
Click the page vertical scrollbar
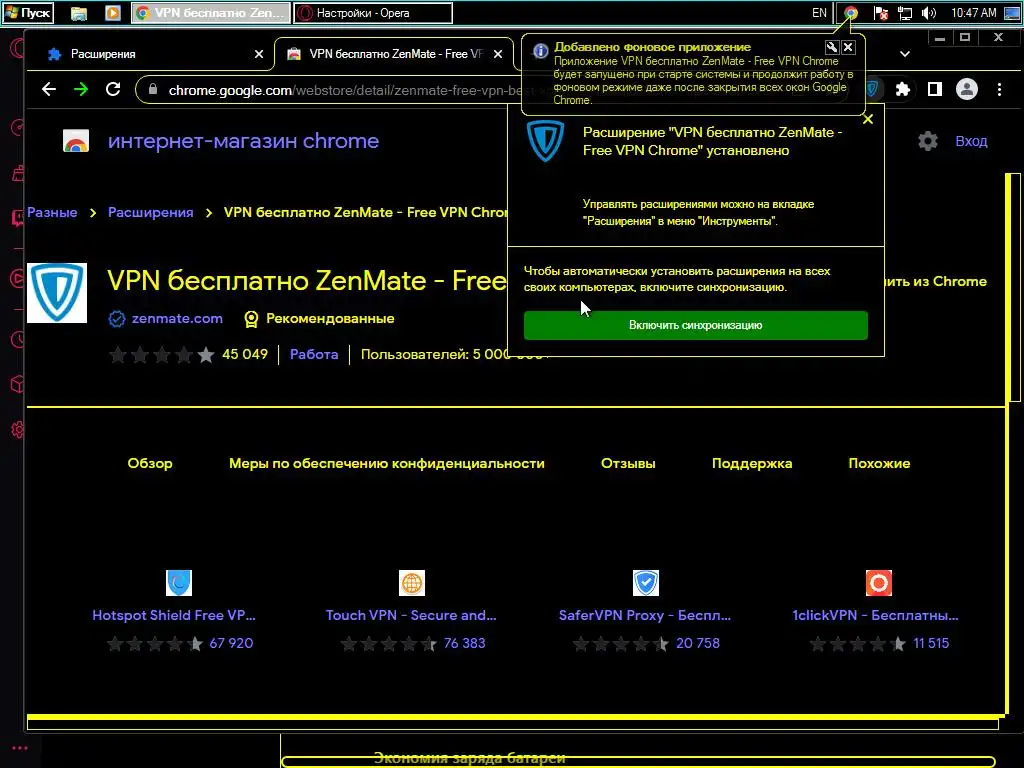pyautogui.click(x=1013, y=287)
